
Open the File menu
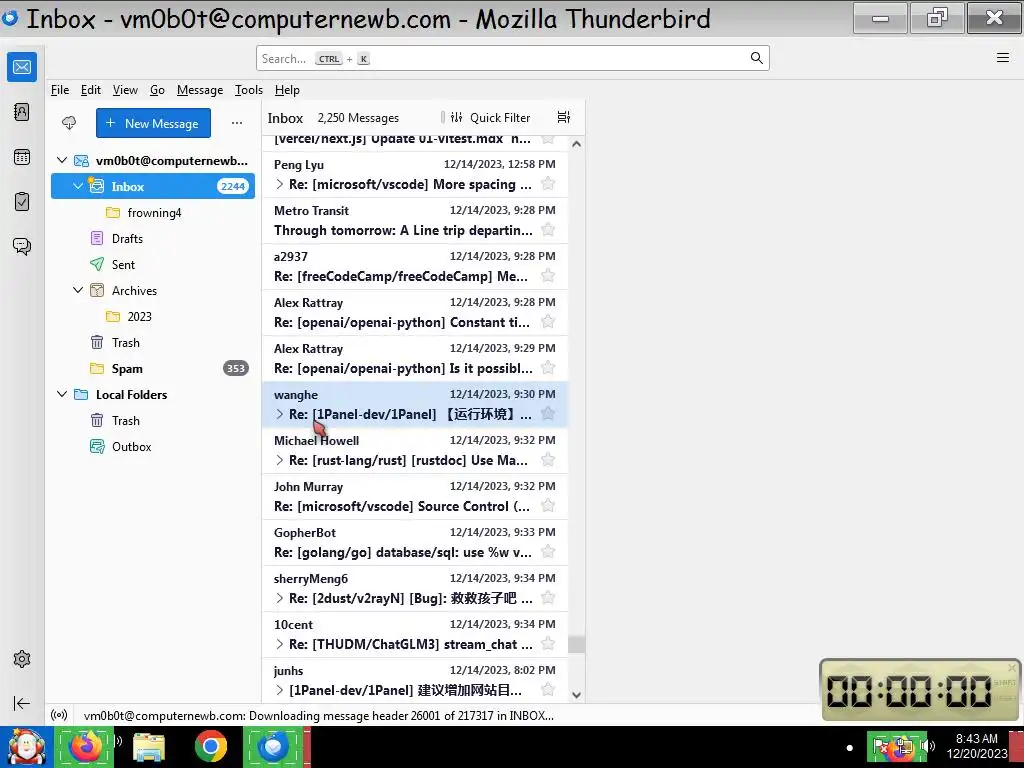coord(59,90)
